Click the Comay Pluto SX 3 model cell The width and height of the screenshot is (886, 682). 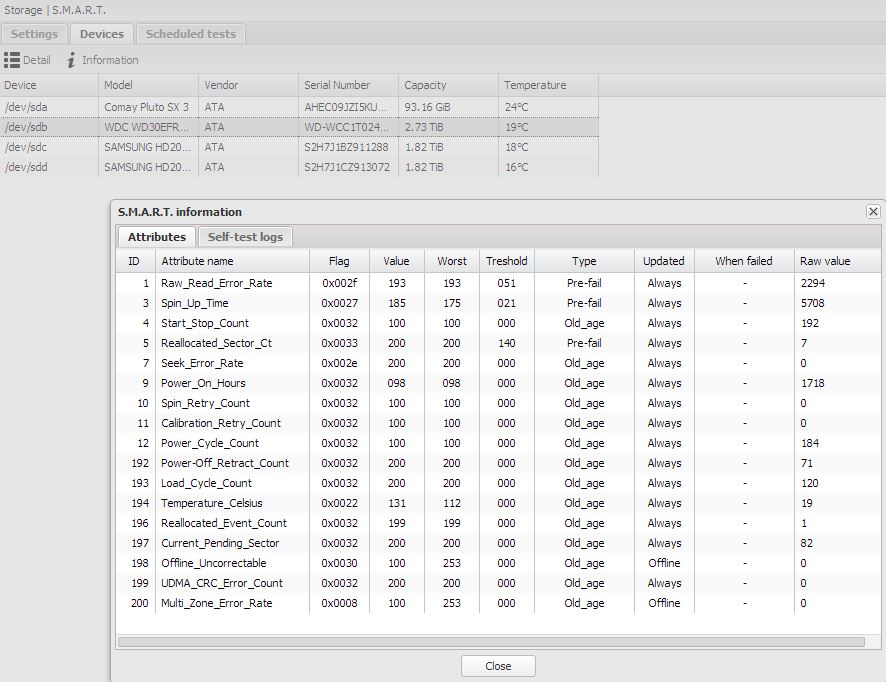tap(147, 107)
